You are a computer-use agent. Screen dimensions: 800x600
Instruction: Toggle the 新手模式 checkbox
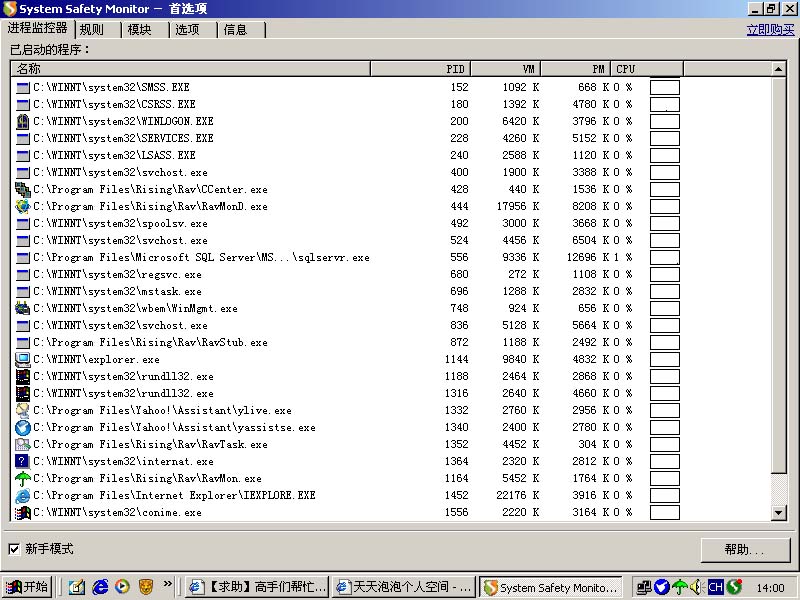point(14,549)
